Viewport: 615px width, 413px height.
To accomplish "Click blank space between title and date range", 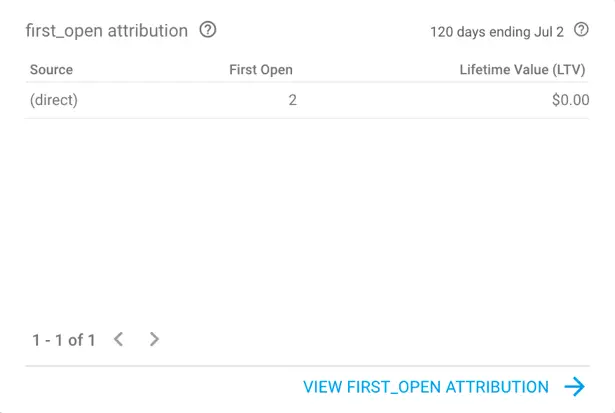I will pyautogui.click(x=320, y=31).
